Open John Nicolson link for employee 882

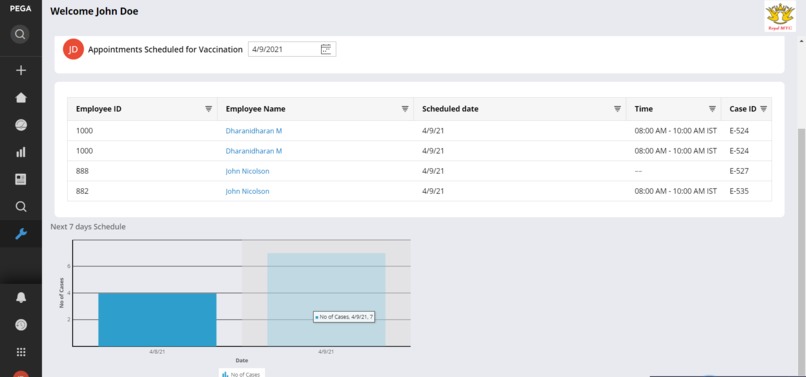247,191
